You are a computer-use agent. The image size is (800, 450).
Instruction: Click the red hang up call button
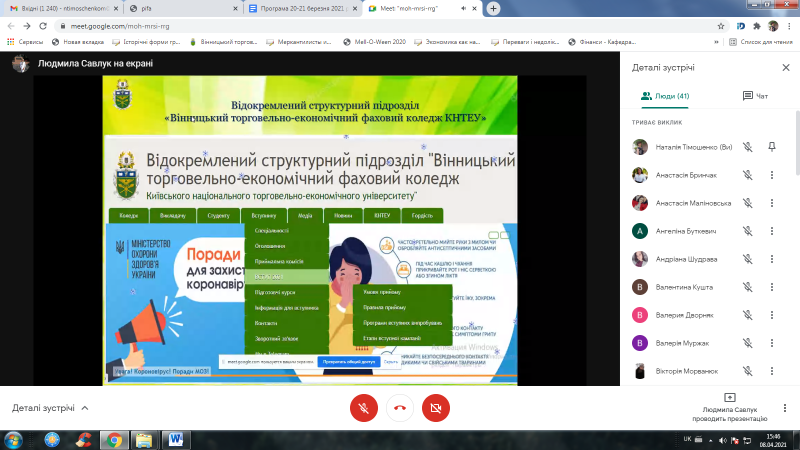coord(399,408)
